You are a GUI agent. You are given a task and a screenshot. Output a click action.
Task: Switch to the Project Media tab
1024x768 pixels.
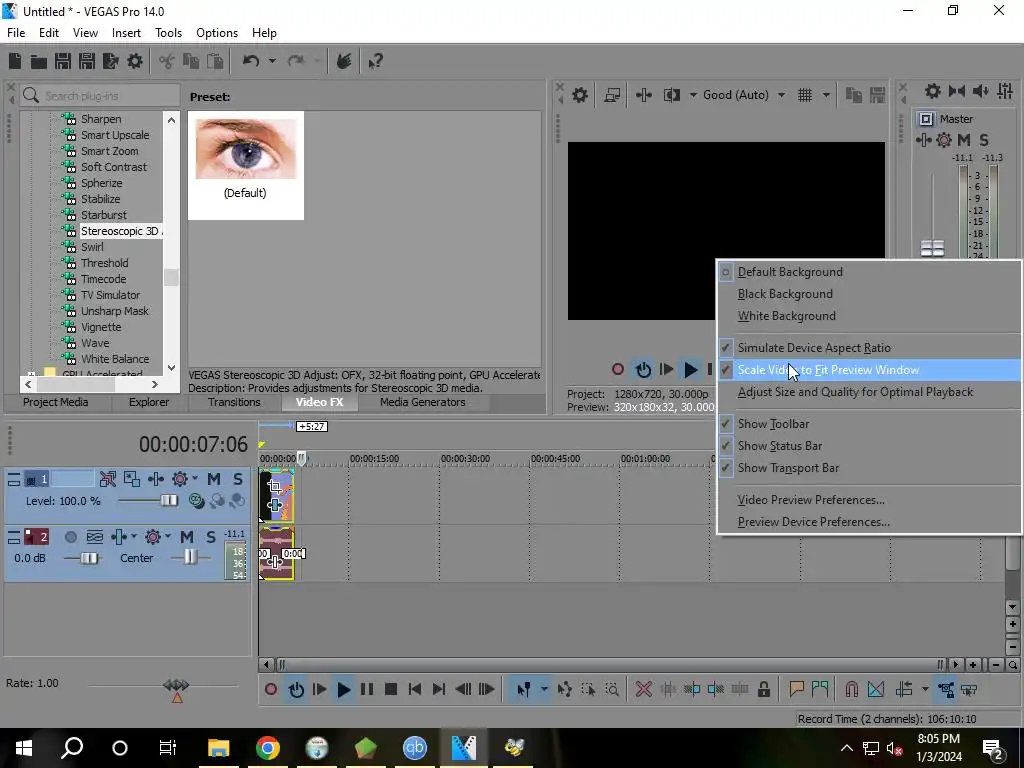click(56, 402)
